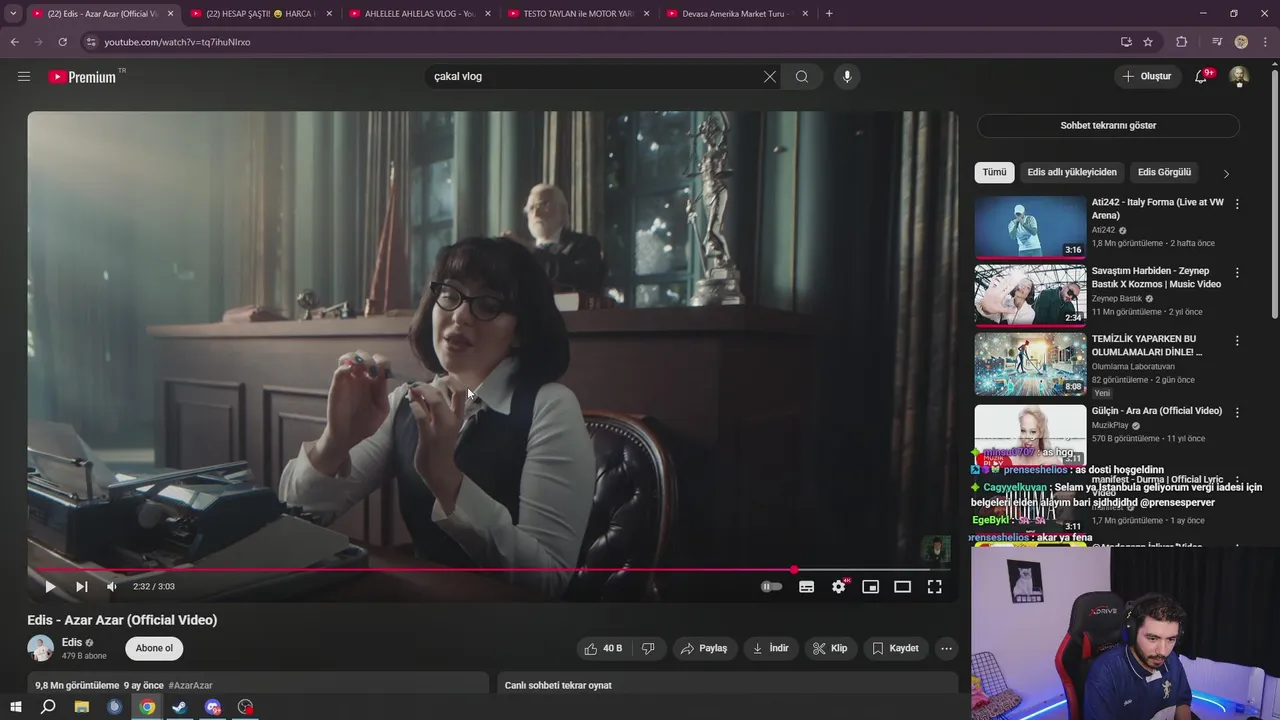Reload the current page
The image size is (1280, 720).
pyautogui.click(x=62, y=42)
